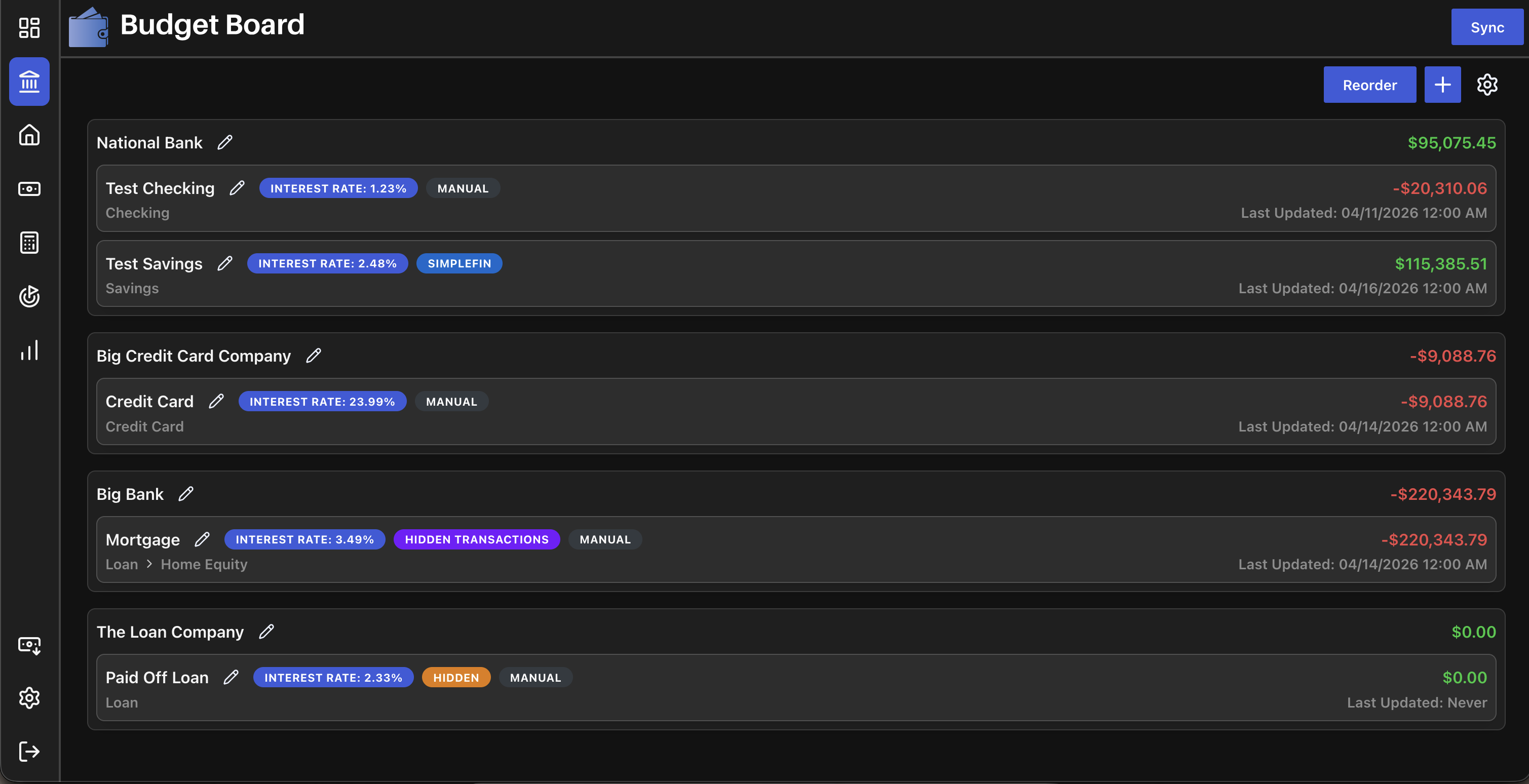Click National Bank total $95,075.45
This screenshot has width=1529, height=784.
(x=1452, y=142)
